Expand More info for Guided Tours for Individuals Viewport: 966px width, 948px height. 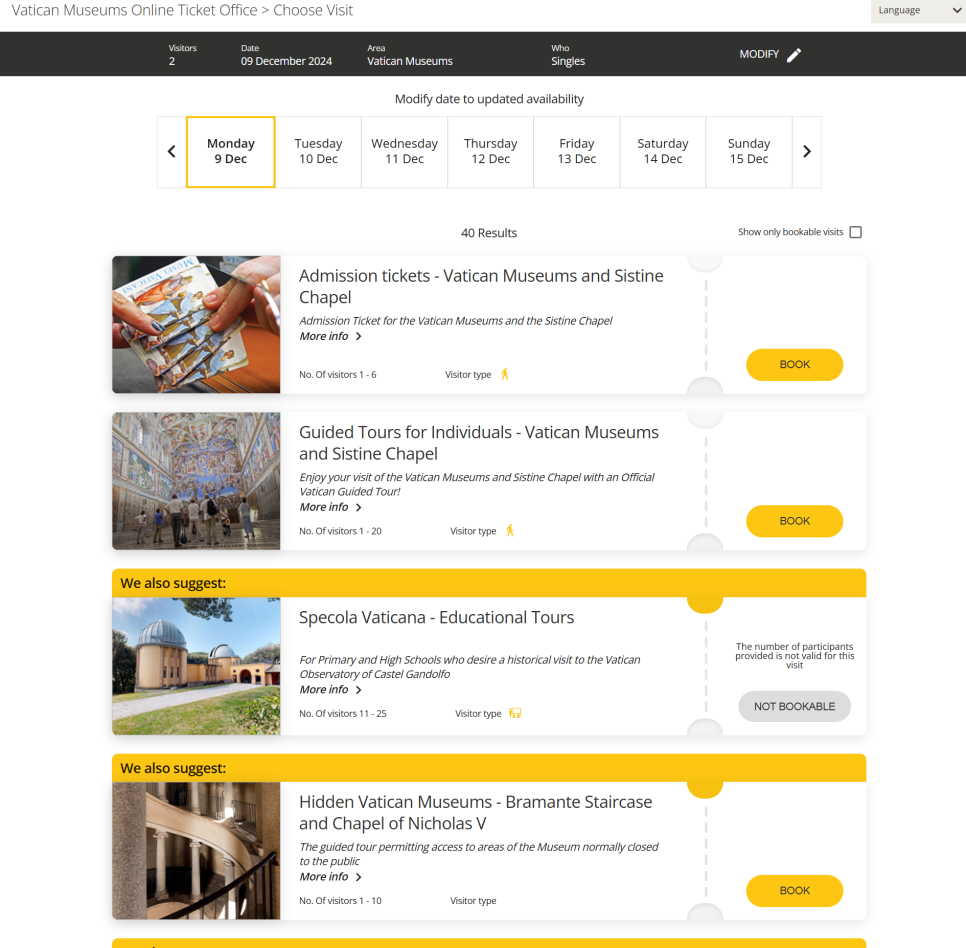(330, 507)
